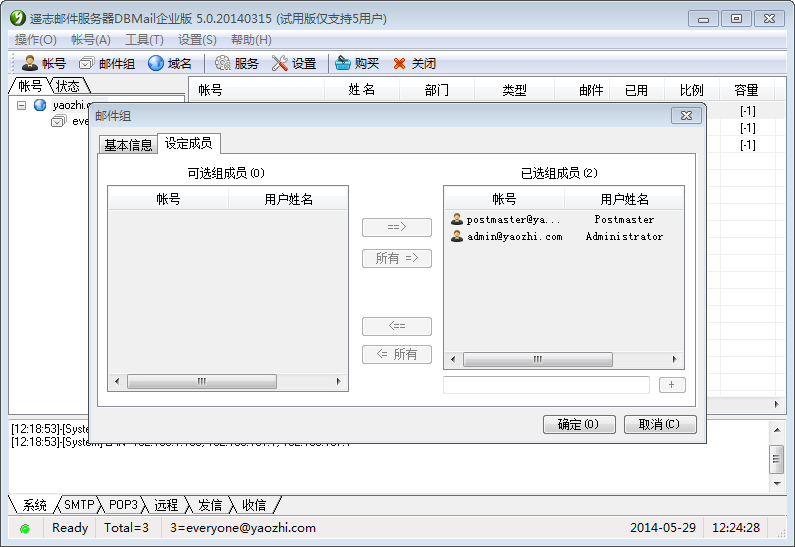
Task: Click the 3=everyone@yaozhi.com status bar text
Action: coord(243,528)
